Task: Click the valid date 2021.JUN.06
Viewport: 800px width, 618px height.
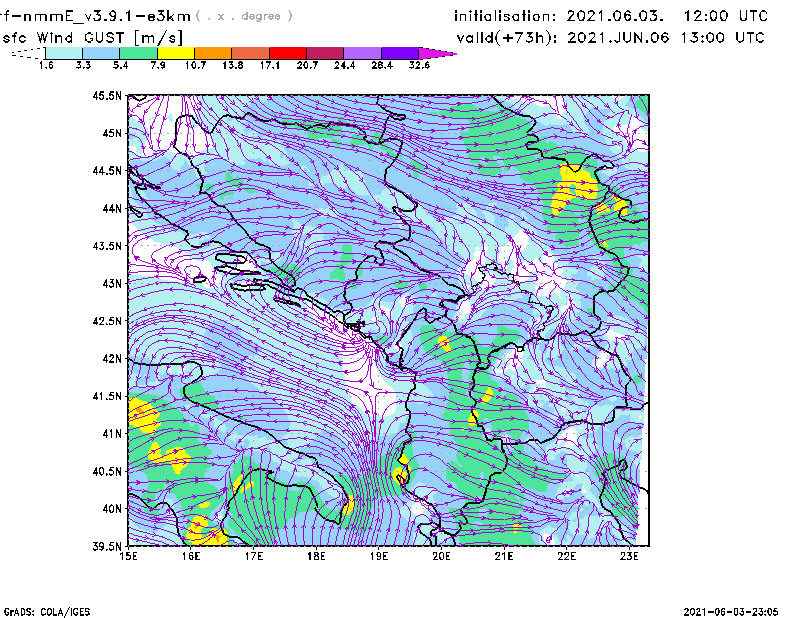Action: click(618, 38)
